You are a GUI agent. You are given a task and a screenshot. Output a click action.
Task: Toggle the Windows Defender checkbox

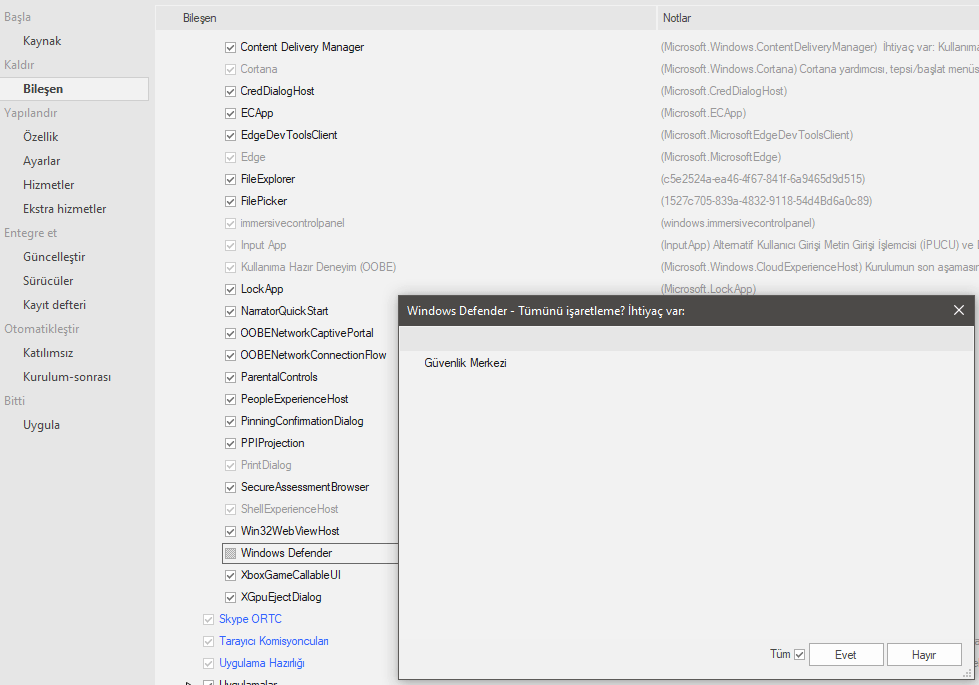[231, 553]
